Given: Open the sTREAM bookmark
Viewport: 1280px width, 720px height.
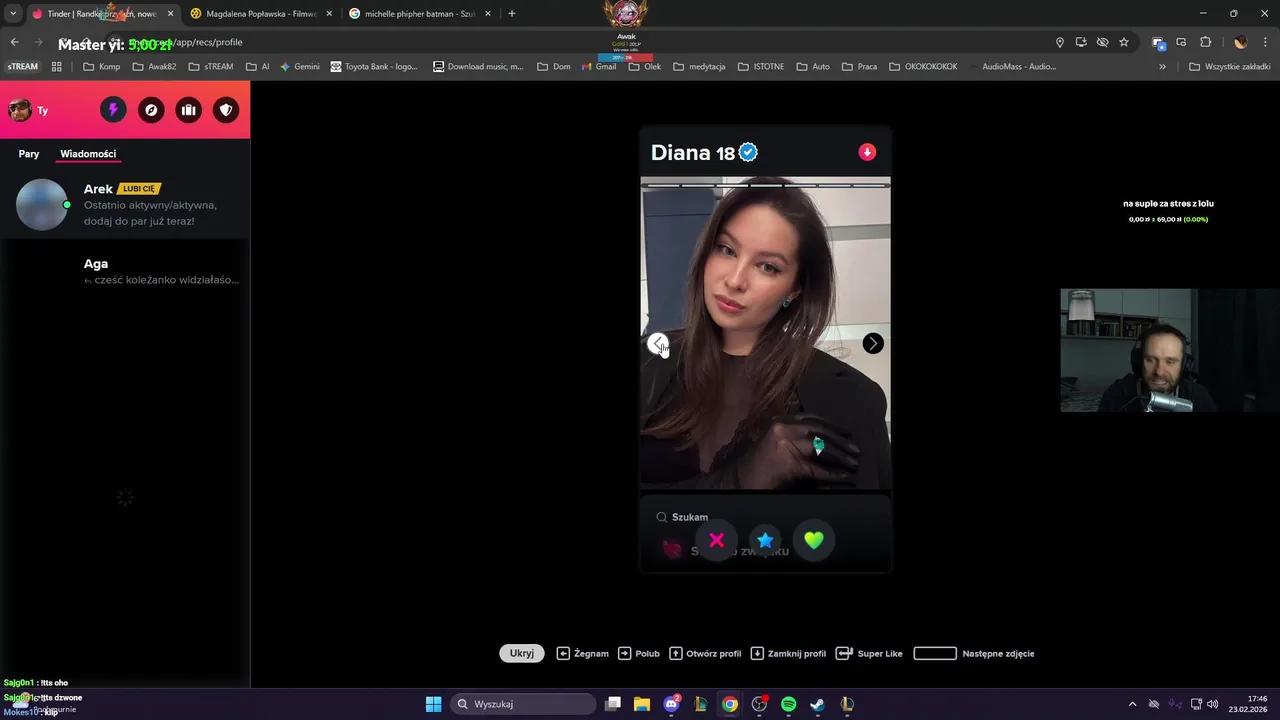Looking at the screenshot, I should click(x=22, y=67).
